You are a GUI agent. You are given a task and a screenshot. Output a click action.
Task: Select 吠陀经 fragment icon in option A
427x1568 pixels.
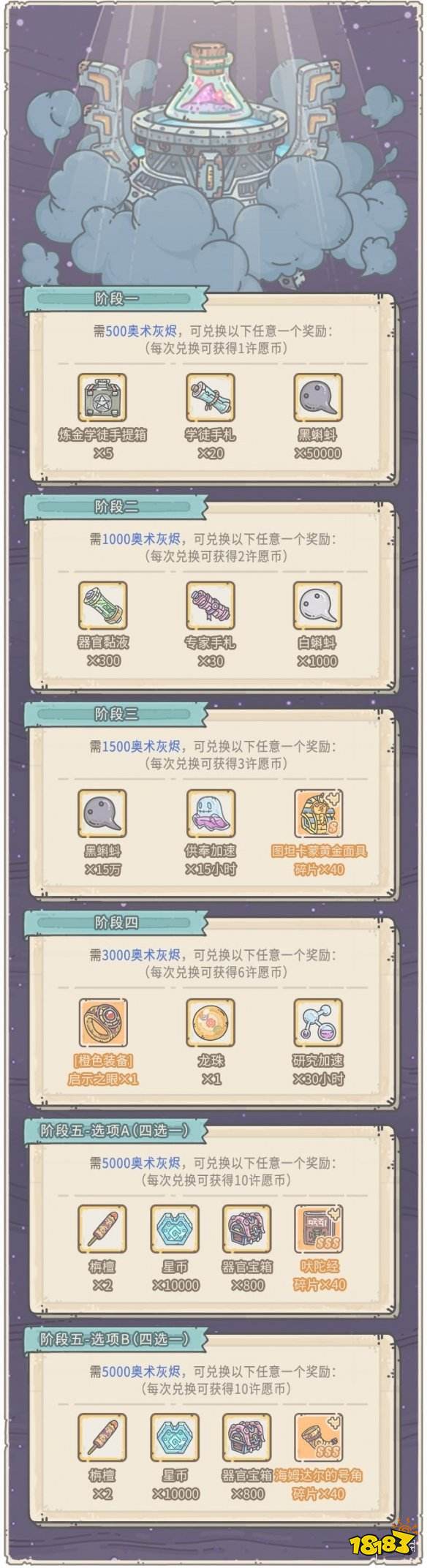pos(318,1229)
